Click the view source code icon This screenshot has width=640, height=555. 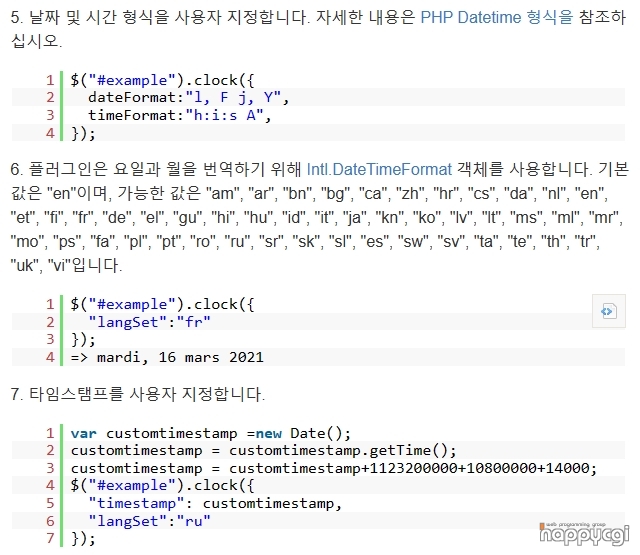(x=609, y=311)
